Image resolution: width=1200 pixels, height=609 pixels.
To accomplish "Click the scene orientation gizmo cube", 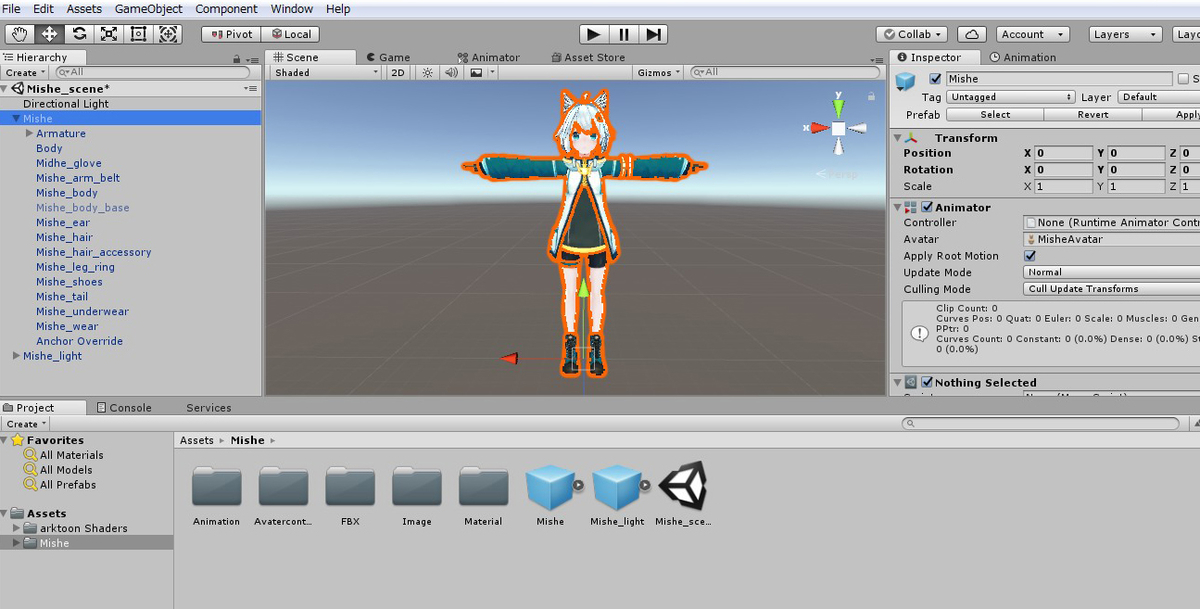I will click(838, 128).
